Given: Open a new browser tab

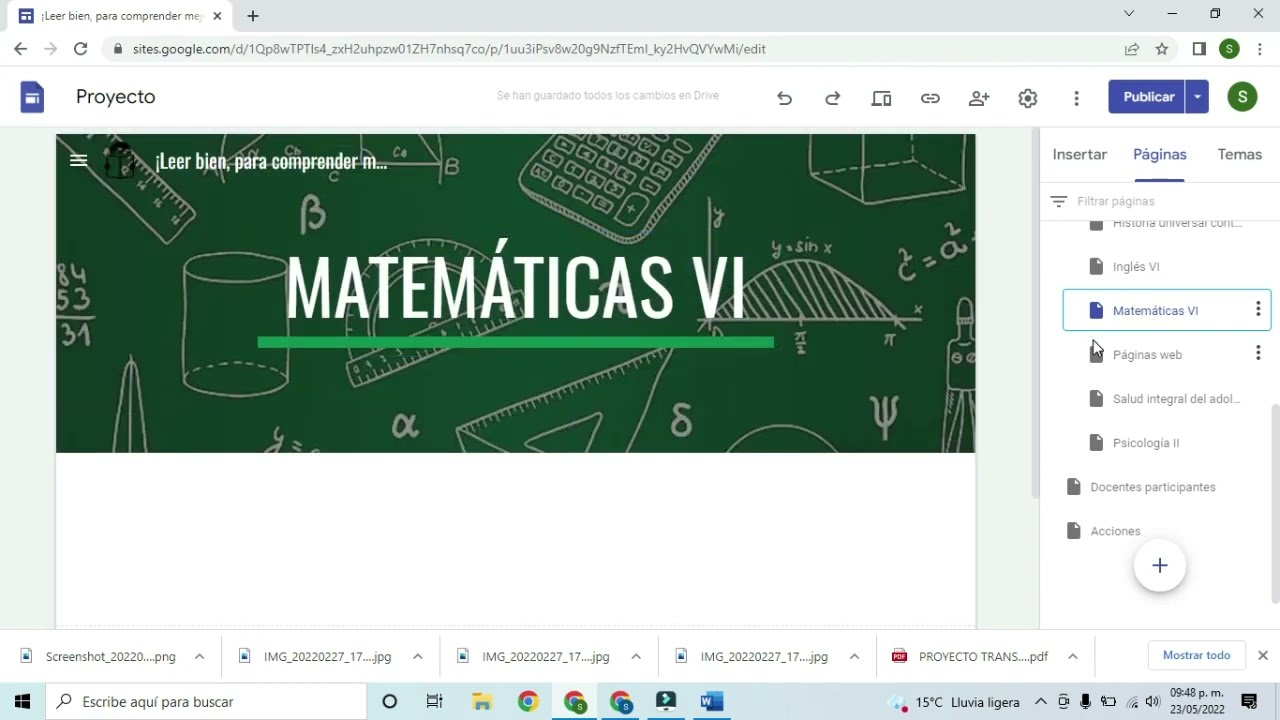Looking at the screenshot, I should (253, 16).
